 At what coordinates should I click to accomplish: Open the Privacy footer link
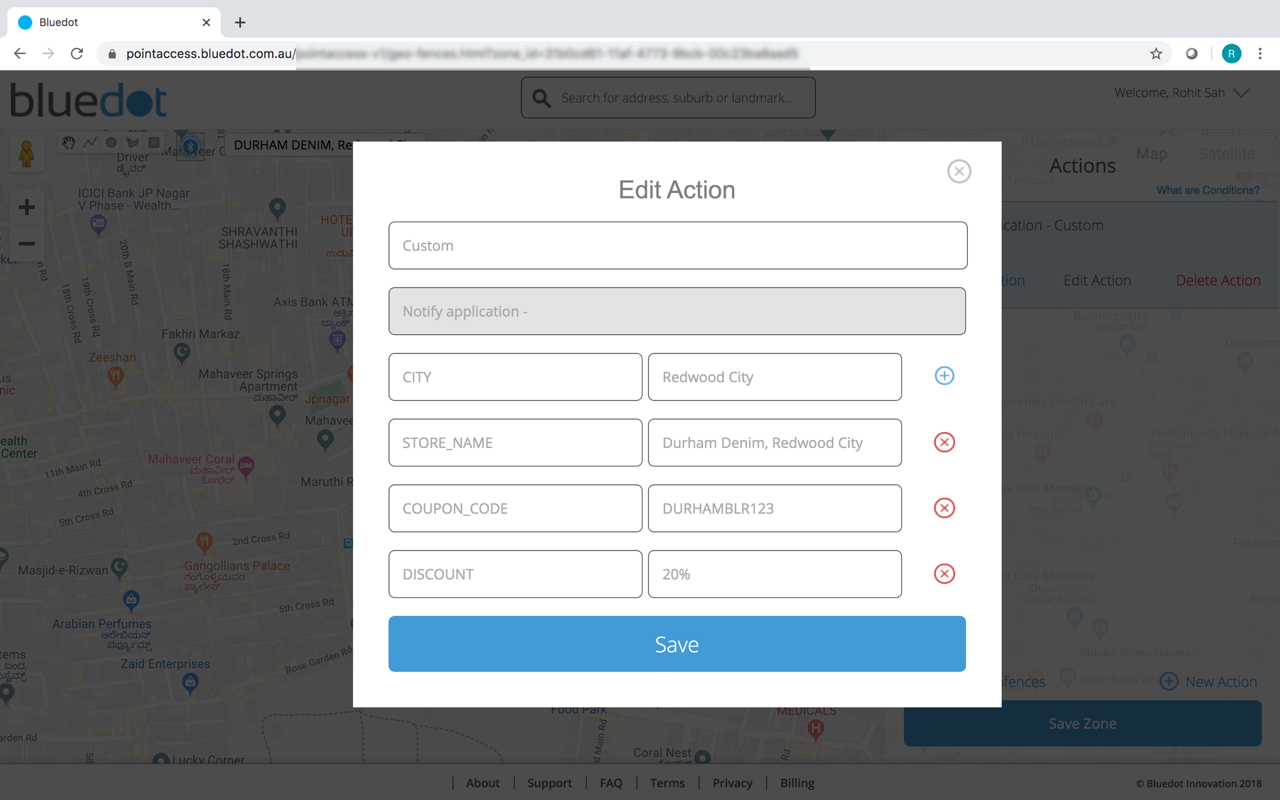[x=733, y=783]
